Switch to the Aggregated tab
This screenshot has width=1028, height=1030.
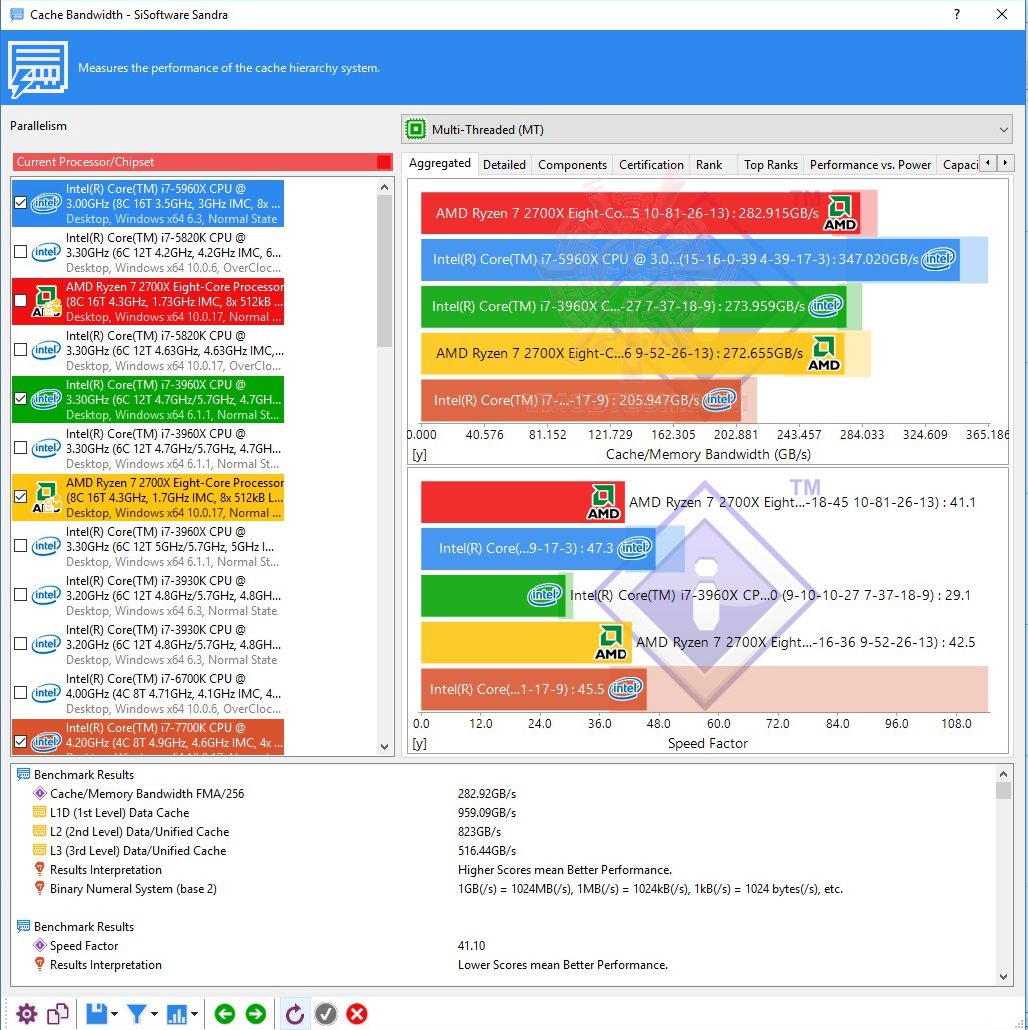click(x=439, y=163)
